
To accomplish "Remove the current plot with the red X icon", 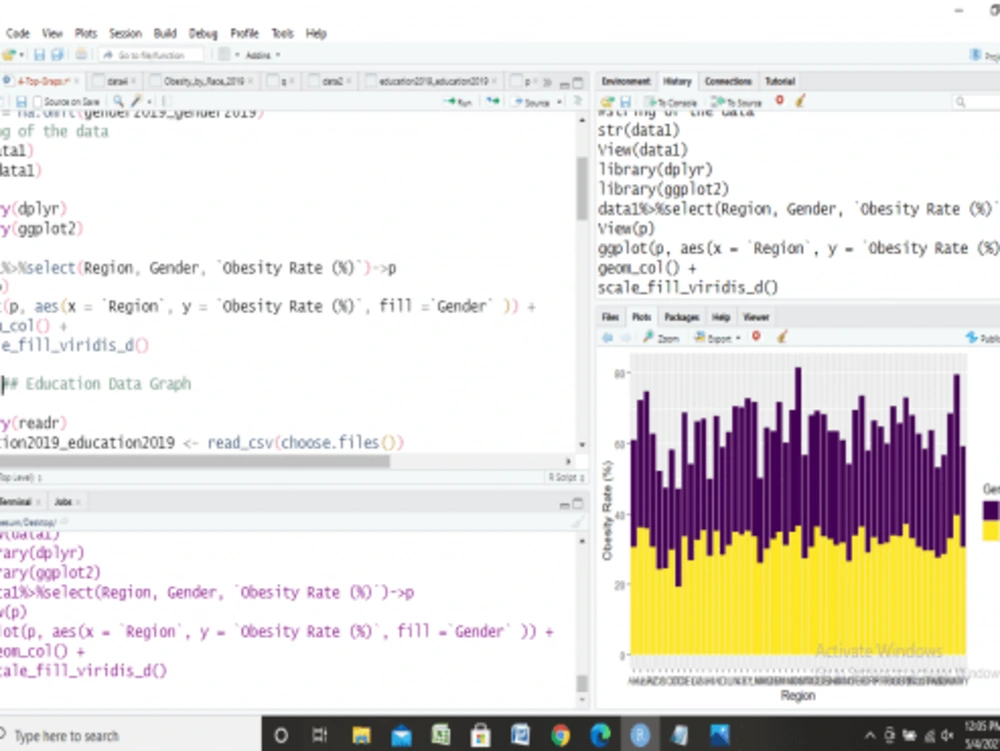I will tap(757, 338).
